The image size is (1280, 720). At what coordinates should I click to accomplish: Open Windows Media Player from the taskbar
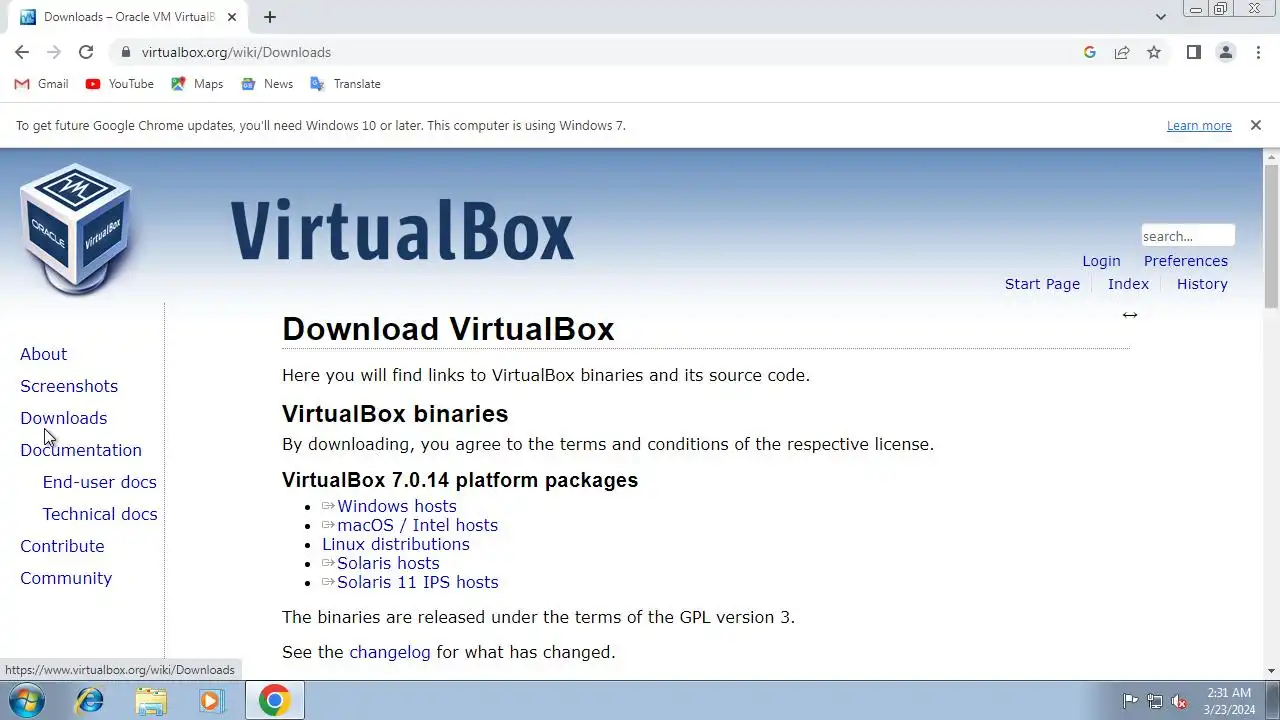[210, 700]
